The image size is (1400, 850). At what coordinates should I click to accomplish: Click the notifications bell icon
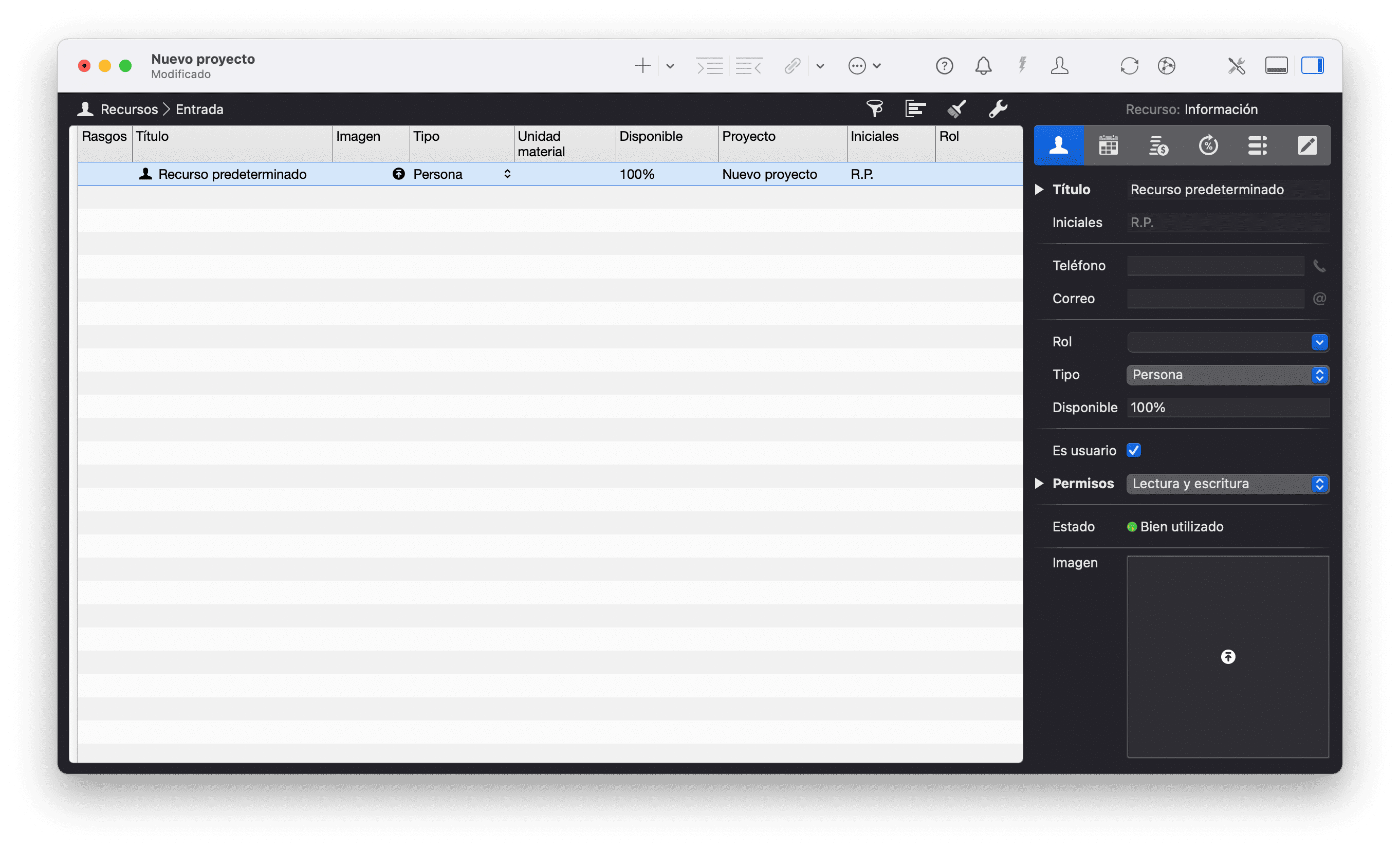[983, 66]
